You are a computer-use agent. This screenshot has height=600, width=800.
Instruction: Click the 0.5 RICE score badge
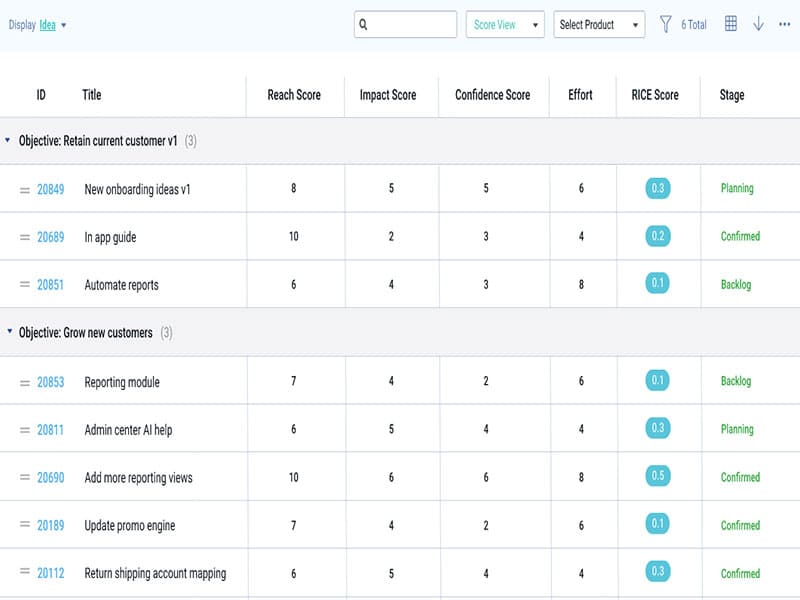click(658, 477)
